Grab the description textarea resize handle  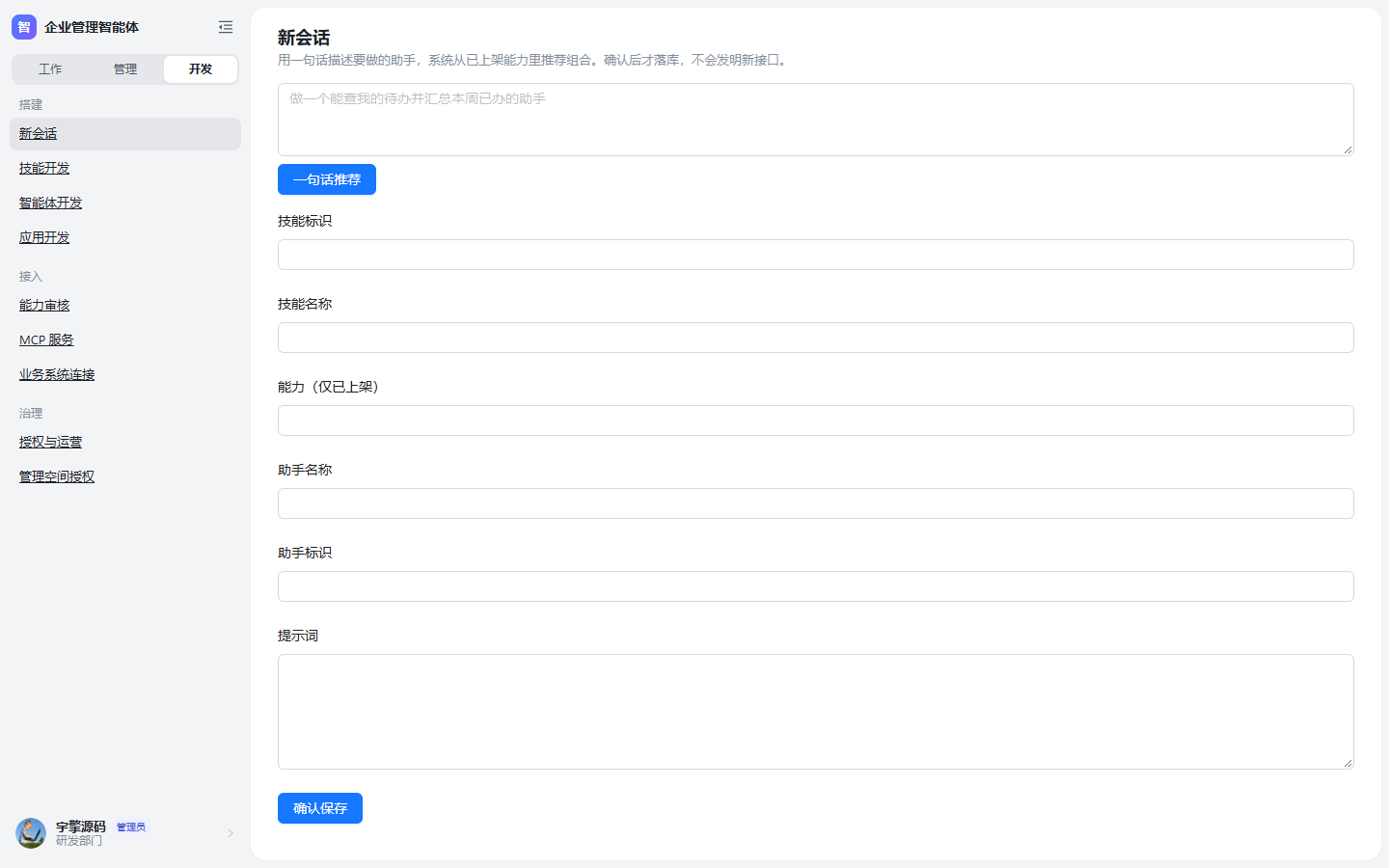(1348, 149)
